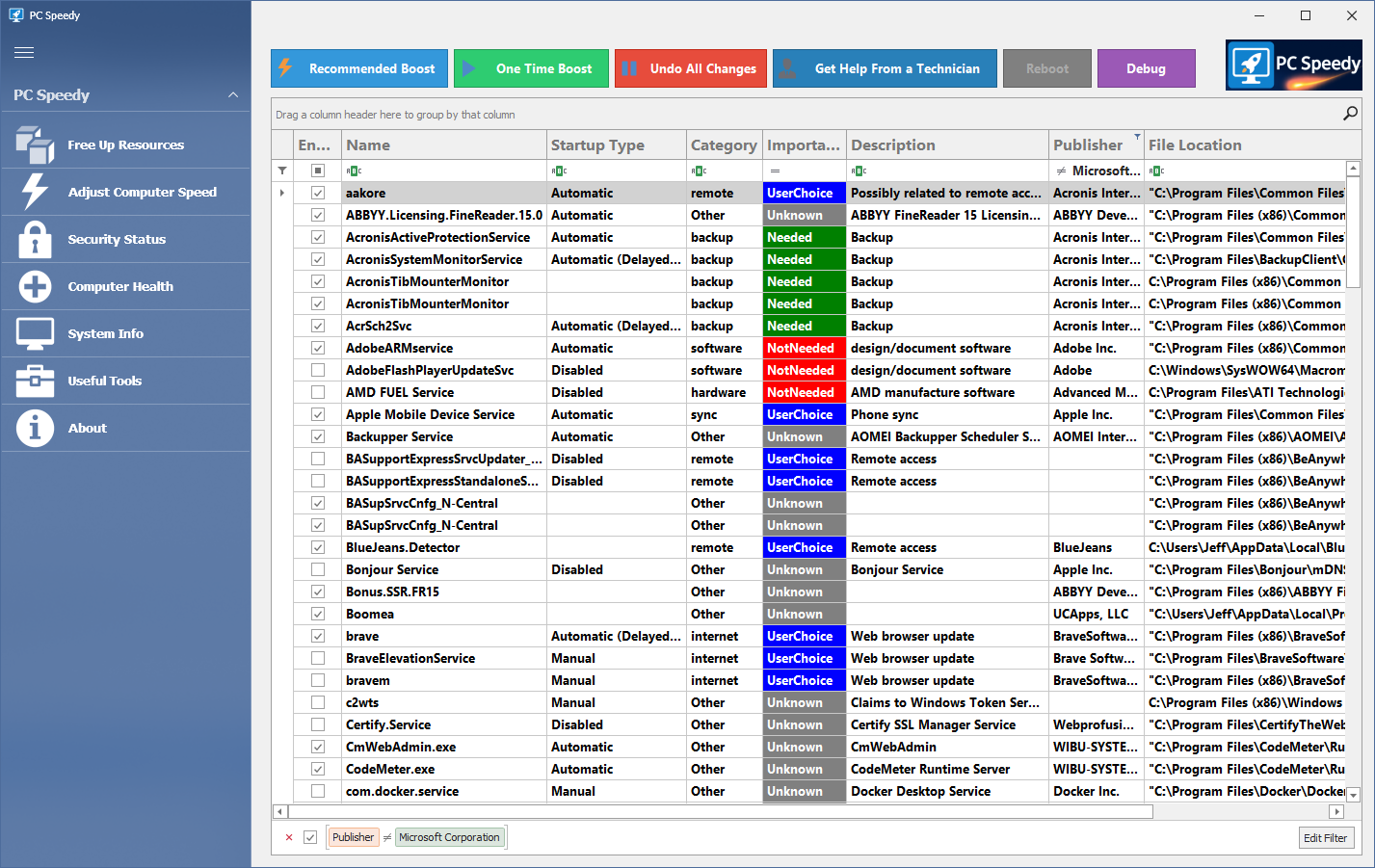Open the Importance filter equals operator

pos(775,171)
